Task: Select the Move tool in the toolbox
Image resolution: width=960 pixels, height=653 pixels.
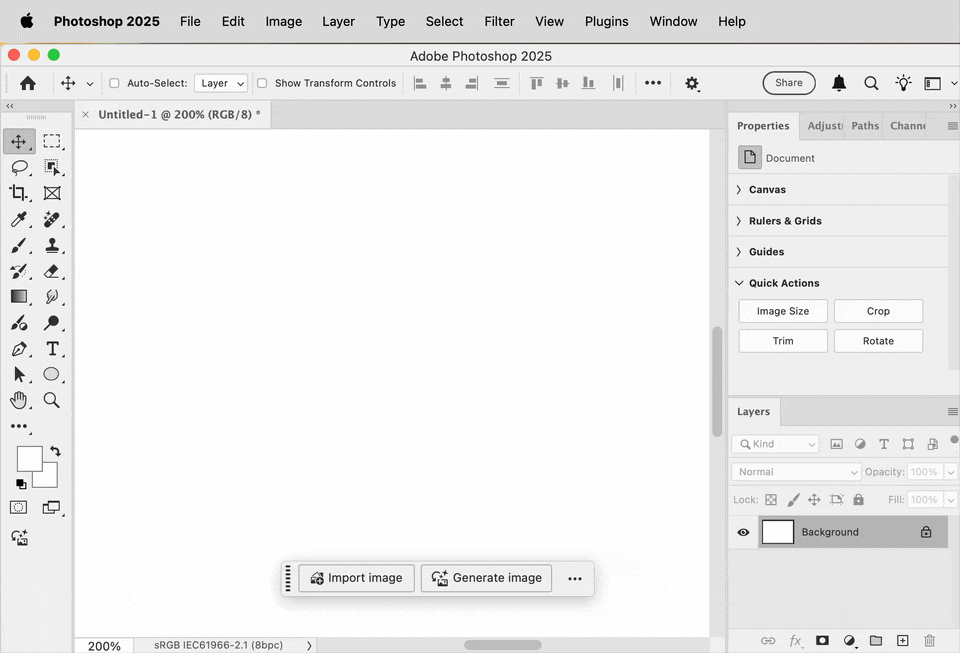Action: 18,141
